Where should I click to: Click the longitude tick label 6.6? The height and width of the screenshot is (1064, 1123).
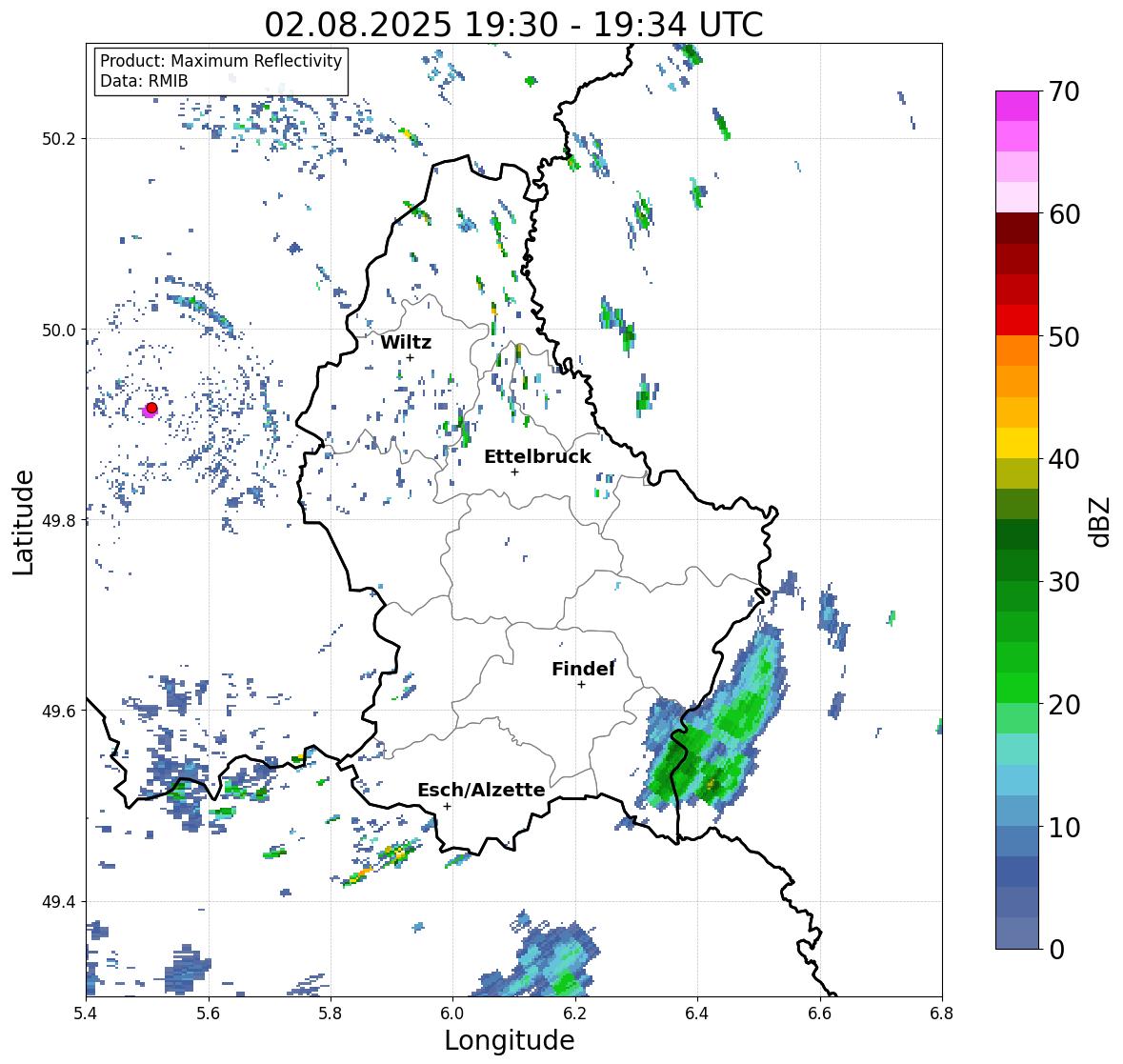click(820, 1014)
